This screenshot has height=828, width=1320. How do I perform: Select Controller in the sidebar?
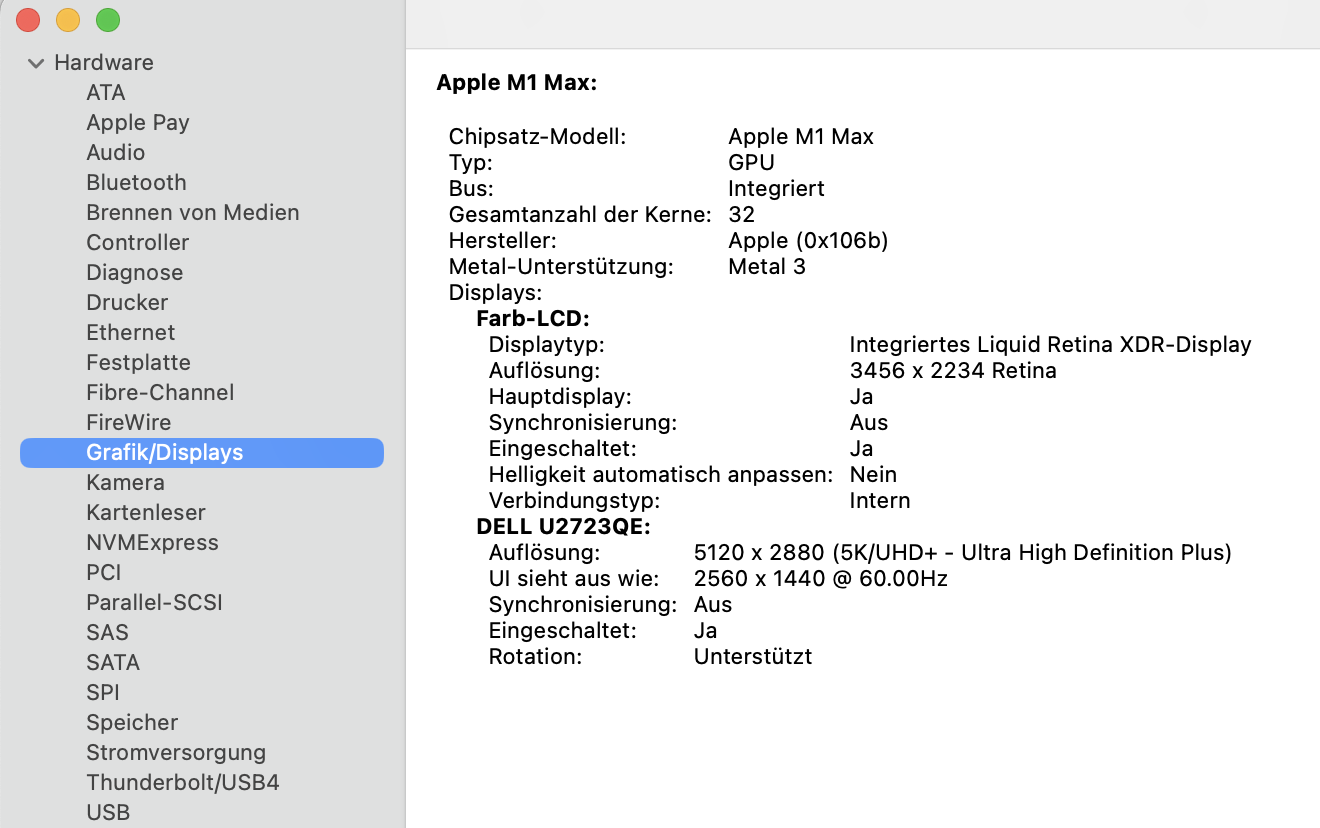(x=138, y=243)
